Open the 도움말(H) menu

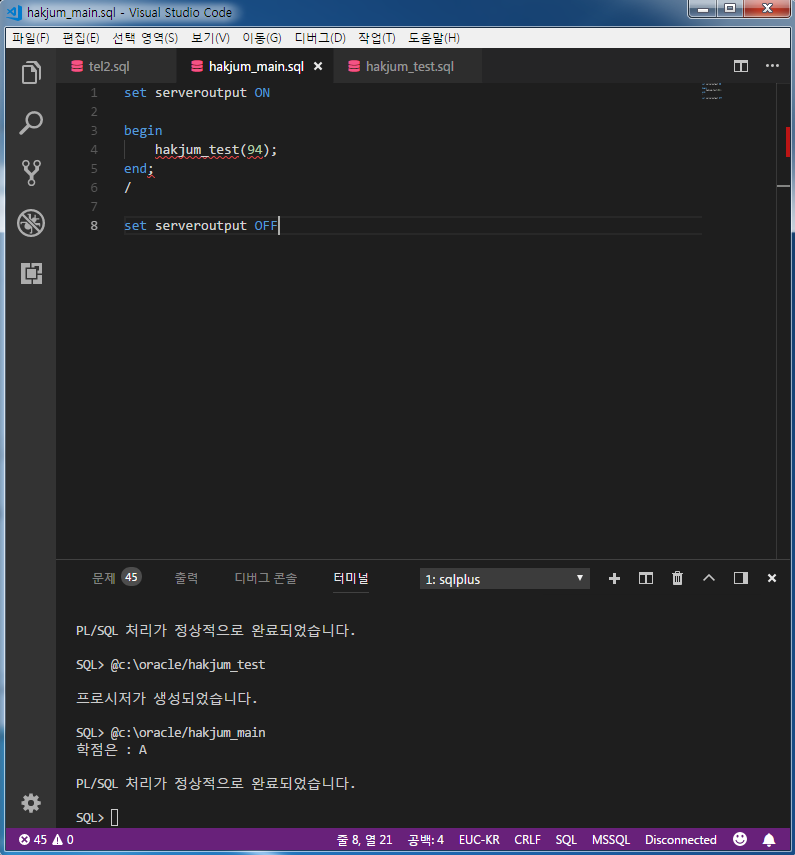pyautogui.click(x=434, y=38)
